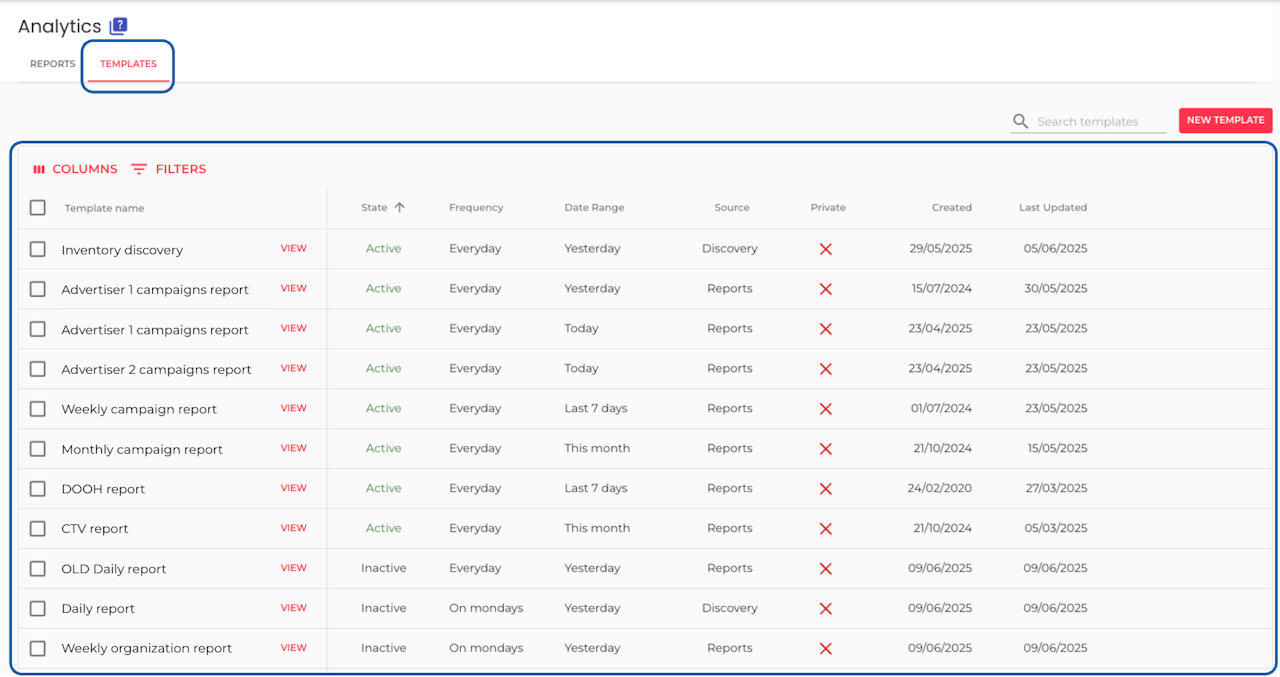1280x677 pixels.
Task: Click Private red X for DOOH report
Action: click(x=826, y=489)
